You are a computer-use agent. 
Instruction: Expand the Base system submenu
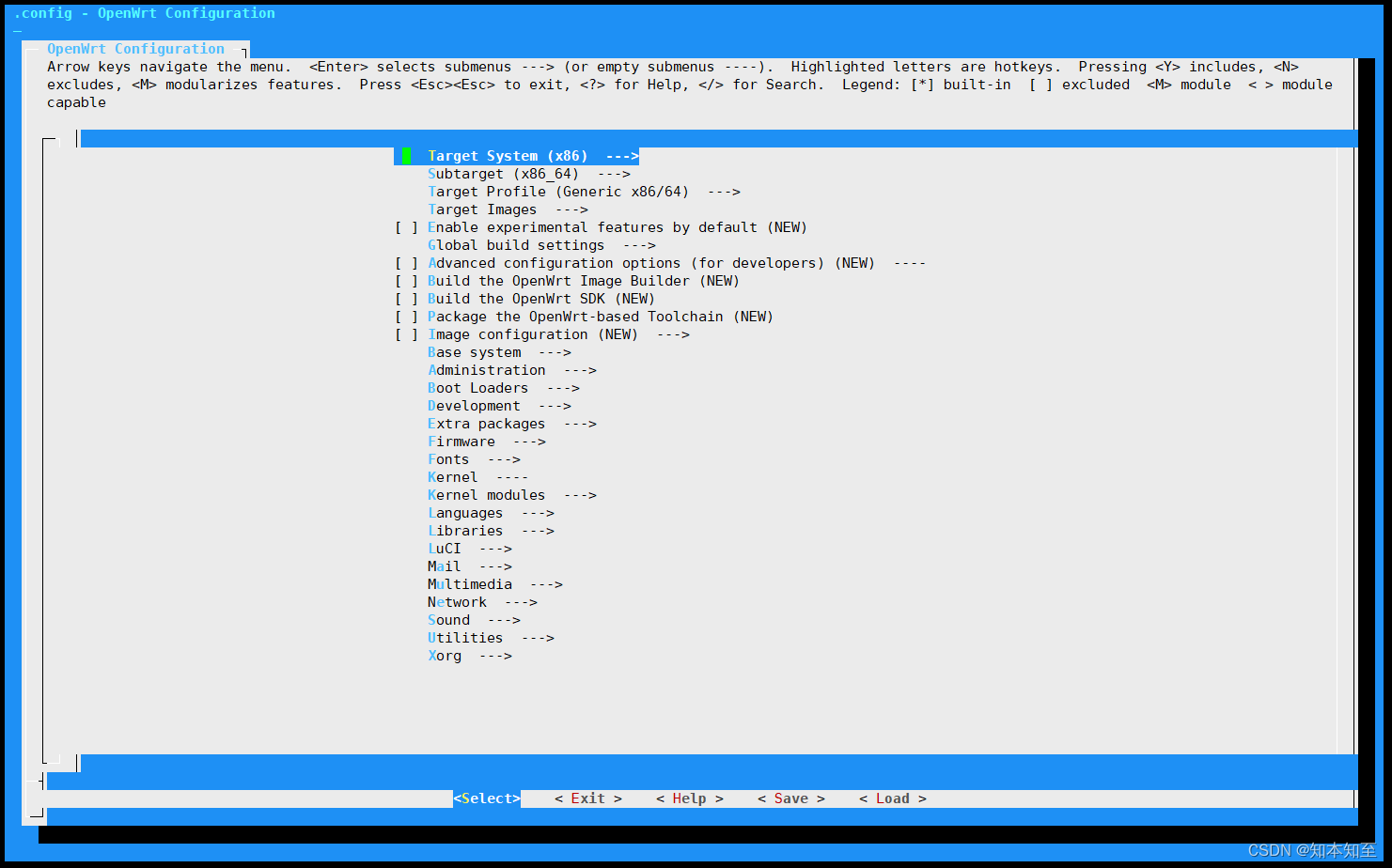coord(499,352)
